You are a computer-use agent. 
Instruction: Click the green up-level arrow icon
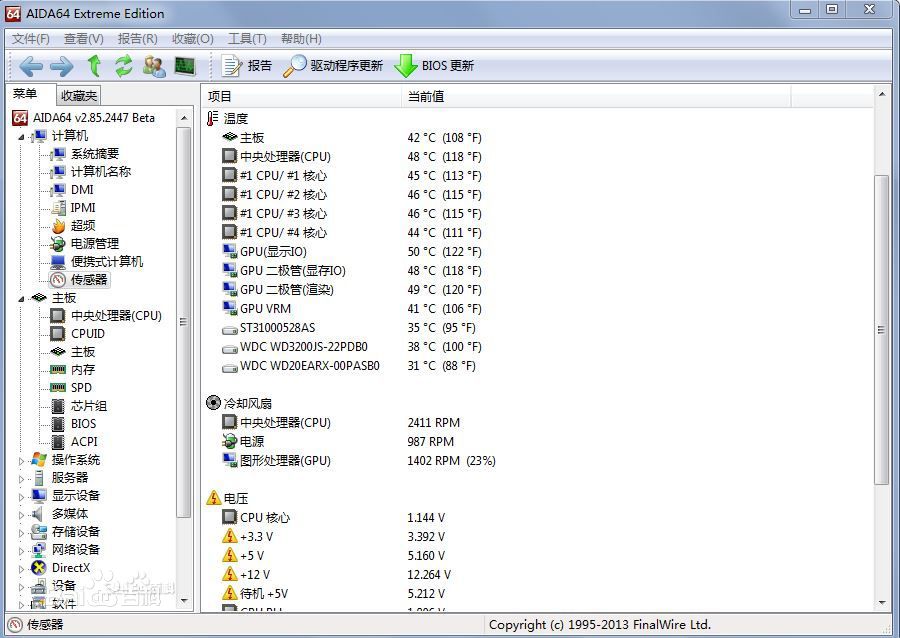tap(94, 66)
